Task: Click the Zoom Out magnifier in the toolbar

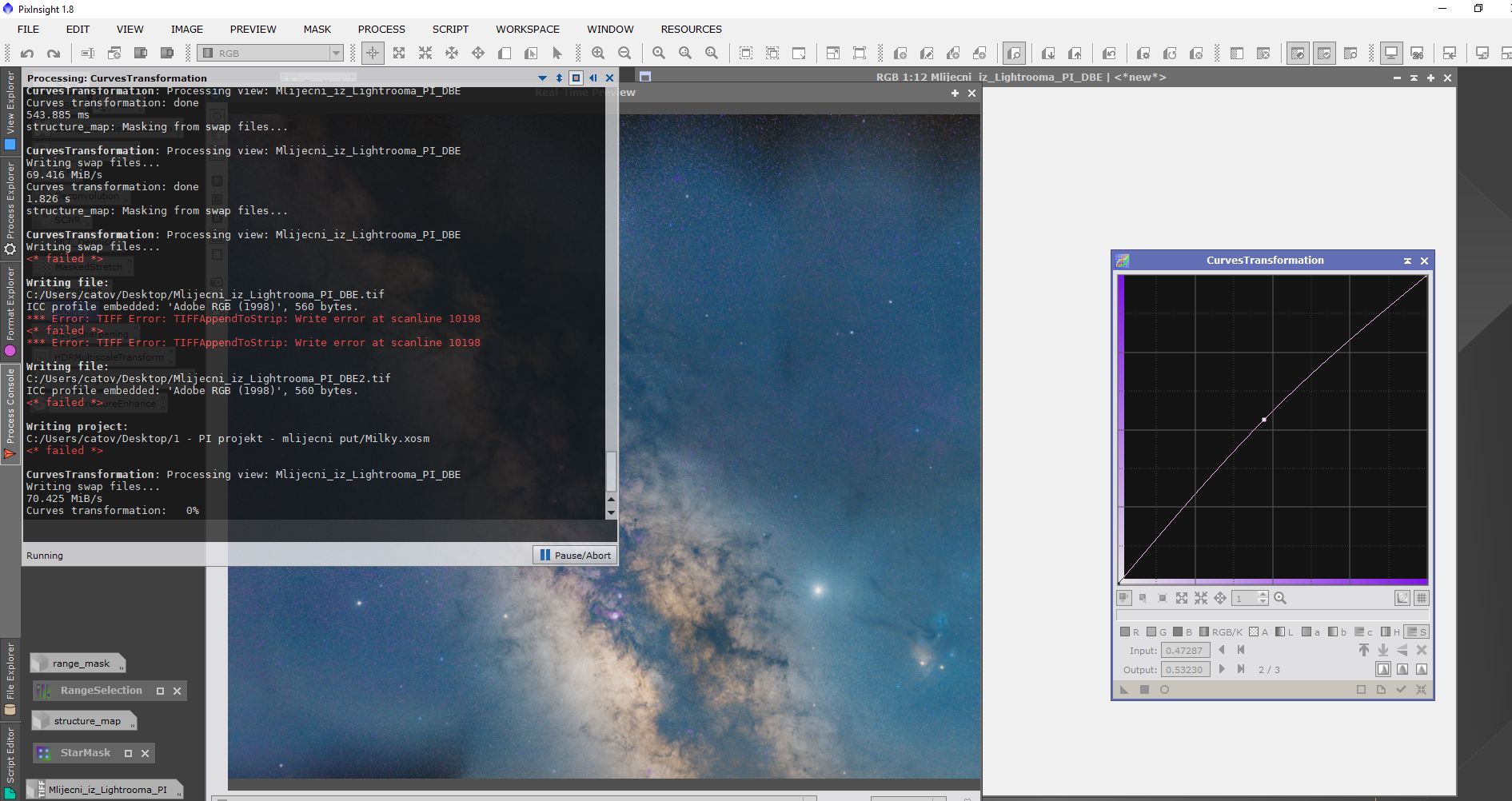Action: (x=624, y=54)
